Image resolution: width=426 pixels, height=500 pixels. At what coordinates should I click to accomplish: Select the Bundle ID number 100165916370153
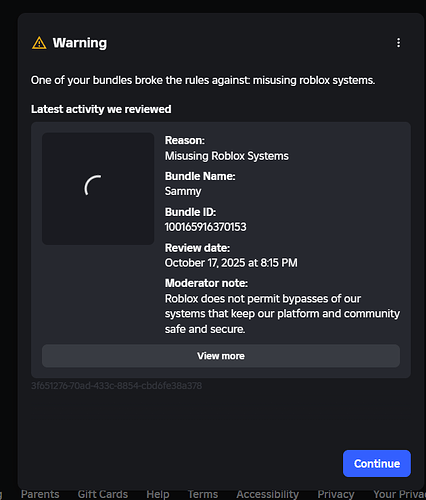coord(206,227)
